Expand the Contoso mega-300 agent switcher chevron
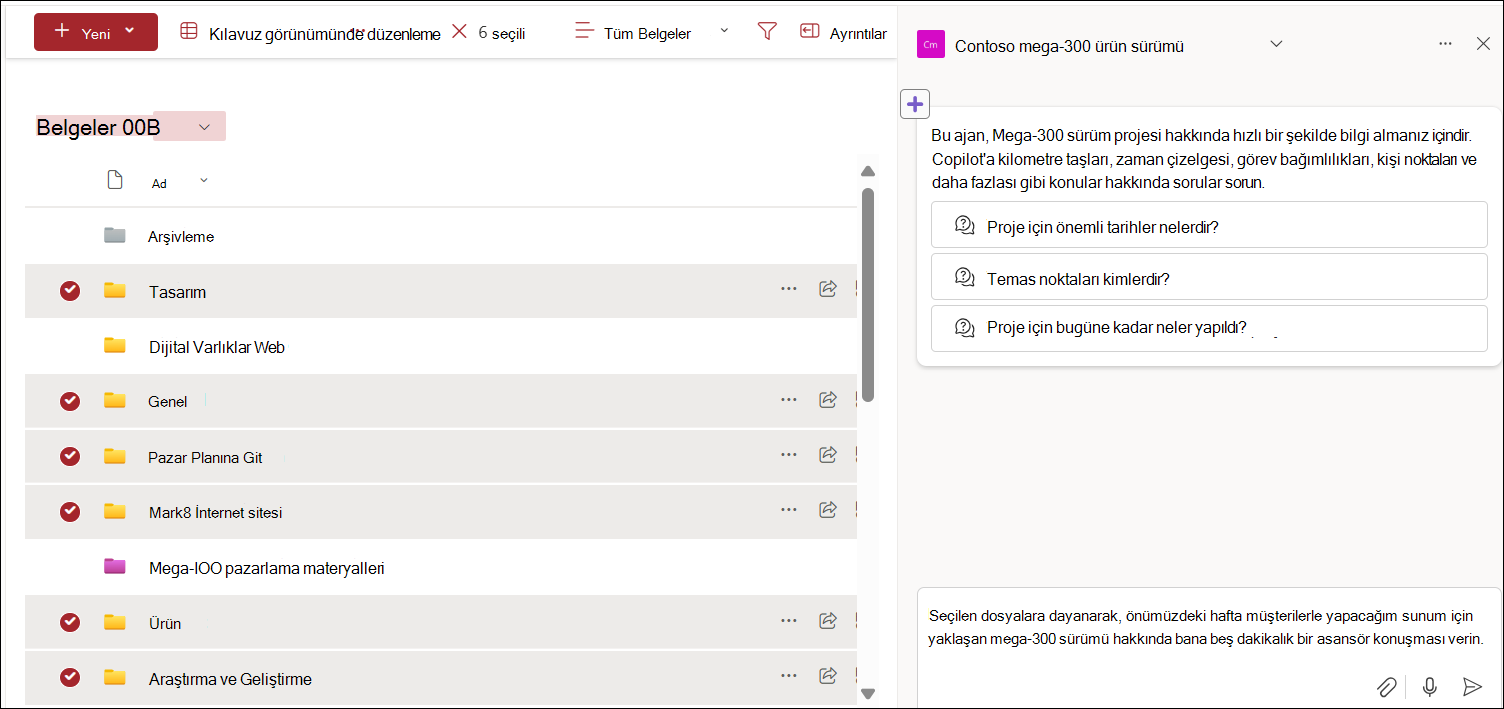This screenshot has height=709, width=1504. (x=1276, y=44)
